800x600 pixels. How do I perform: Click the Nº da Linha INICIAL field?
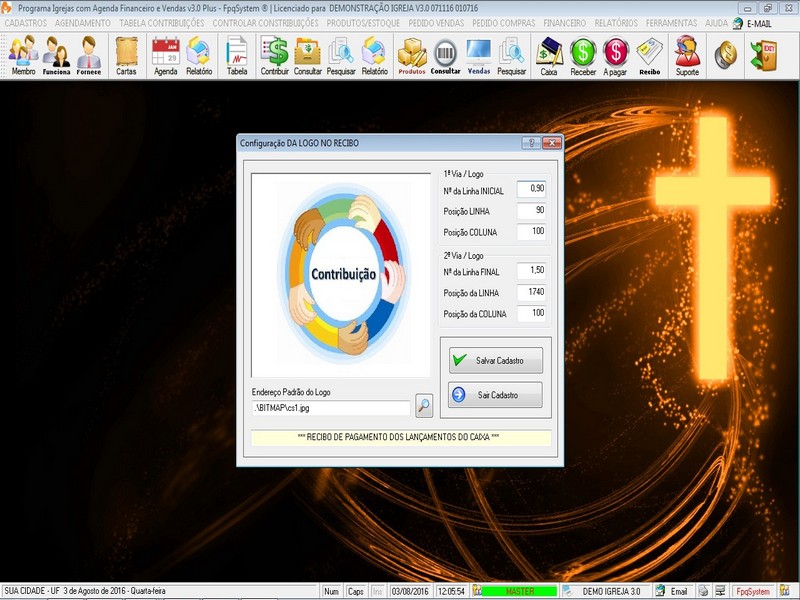coord(531,188)
